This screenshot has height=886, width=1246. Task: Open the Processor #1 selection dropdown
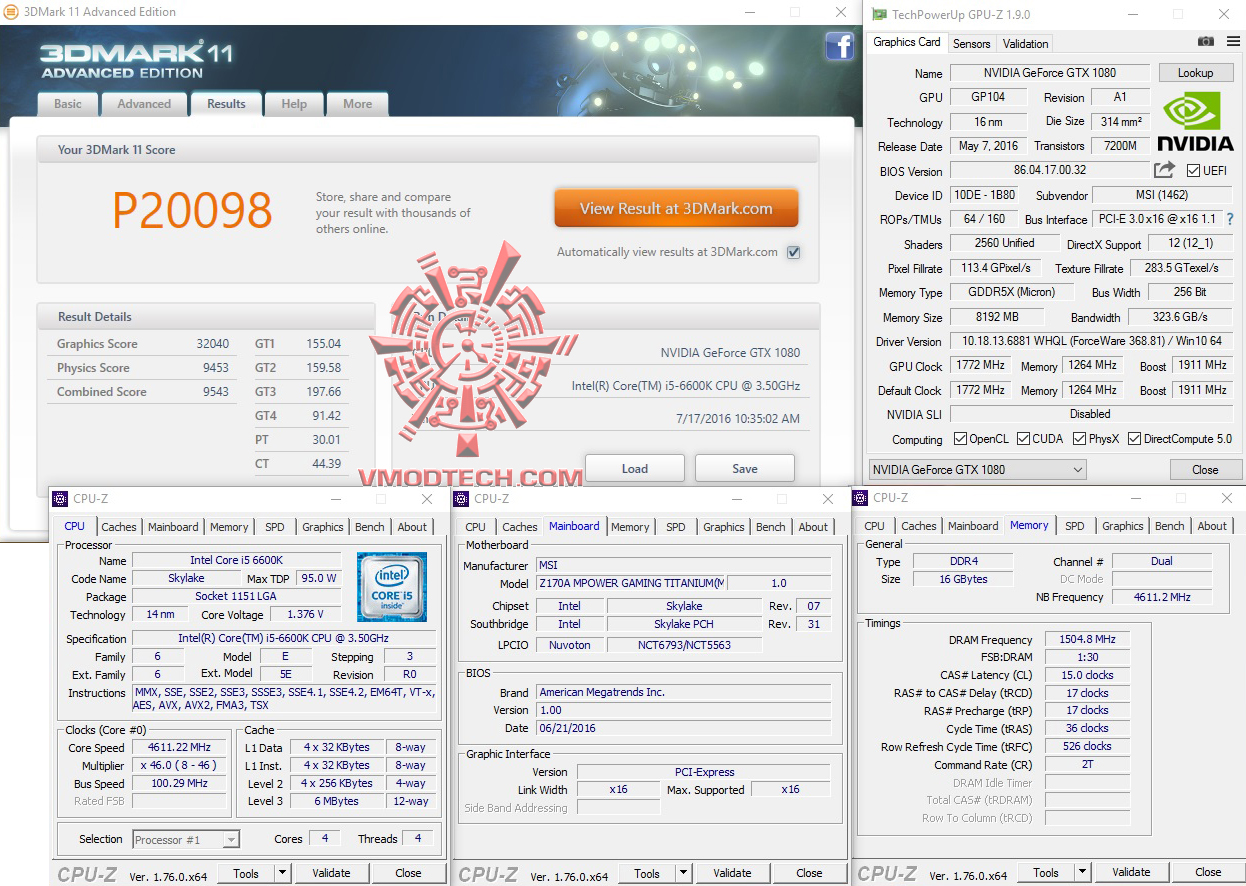[229, 839]
